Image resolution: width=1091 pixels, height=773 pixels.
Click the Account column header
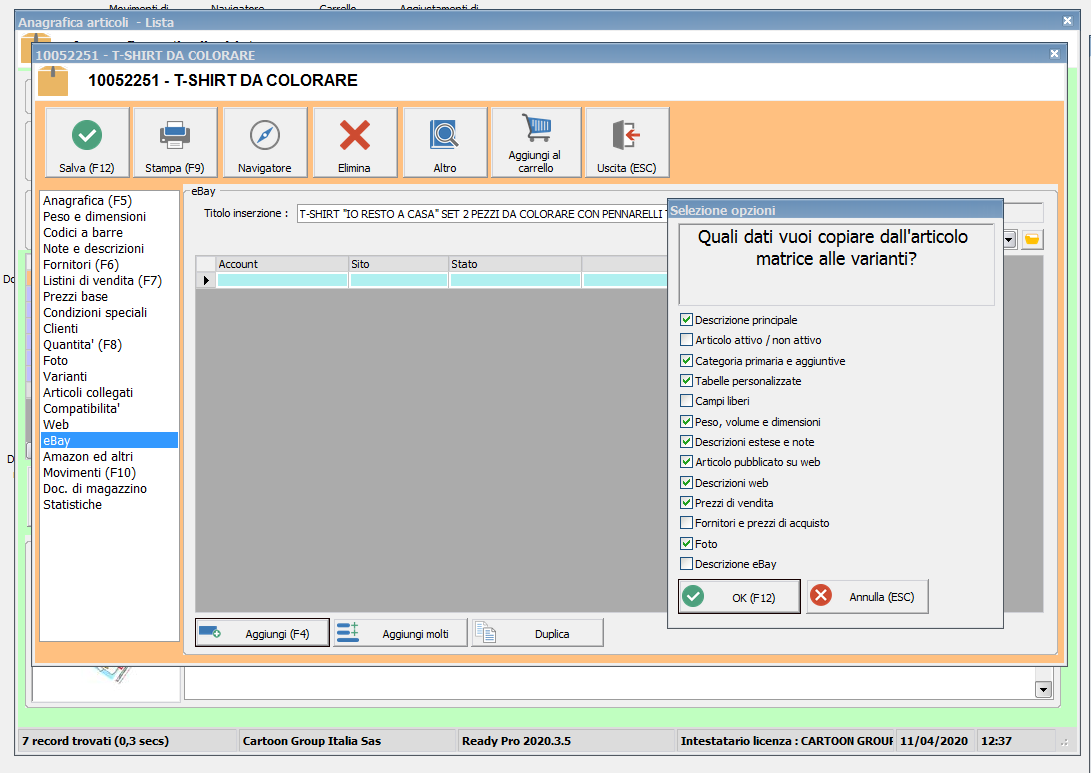point(282,264)
